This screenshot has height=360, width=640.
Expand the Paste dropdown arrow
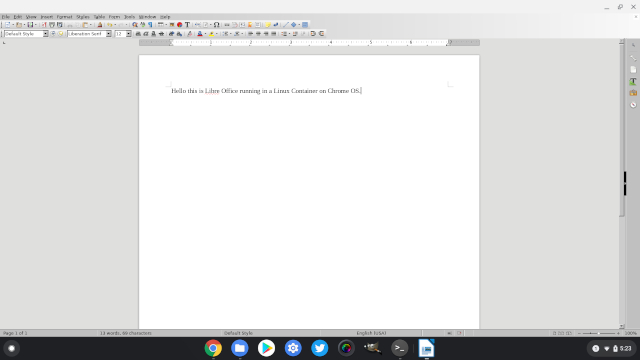click(91, 24)
